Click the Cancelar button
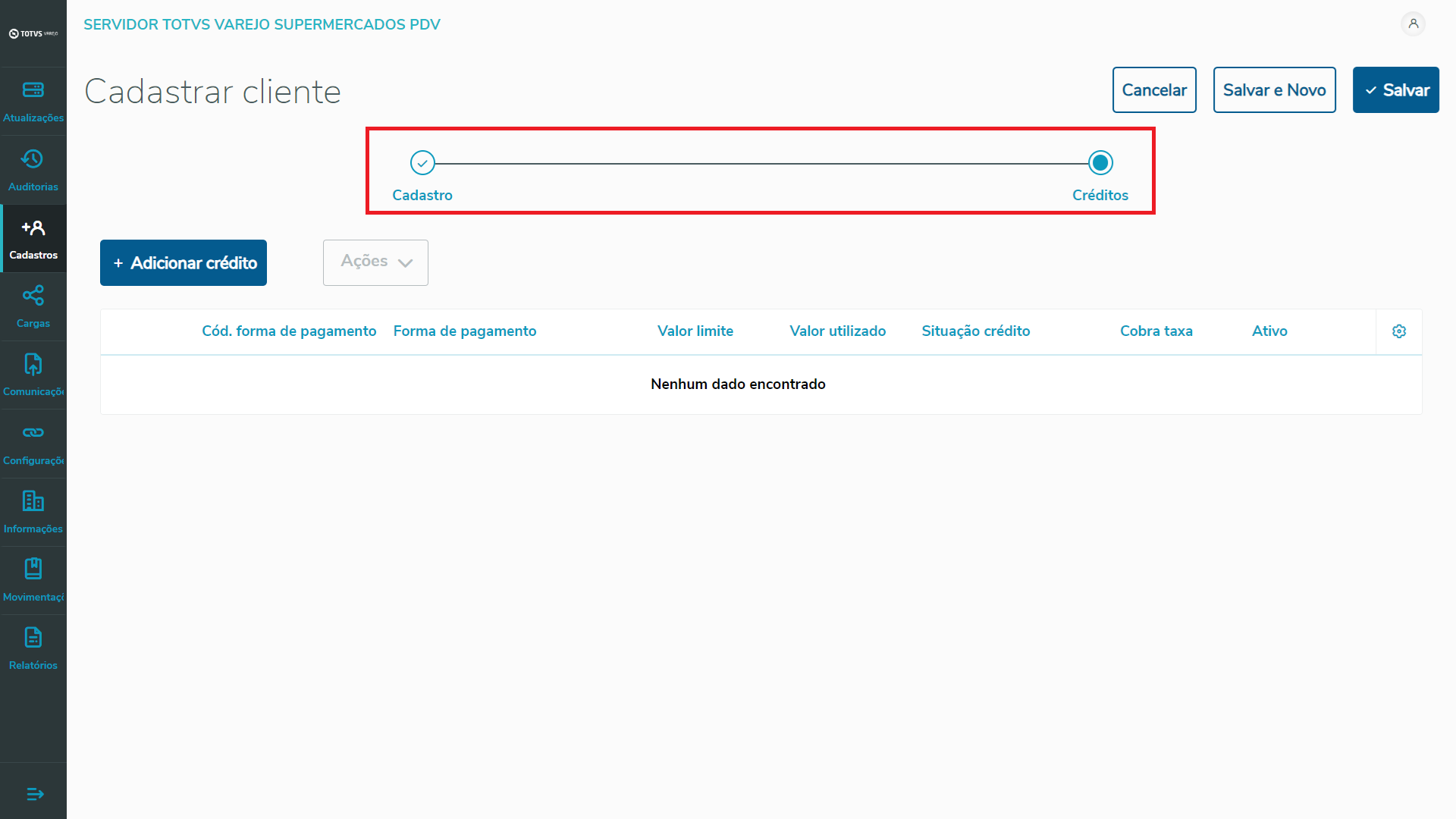 pyautogui.click(x=1154, y=90)
